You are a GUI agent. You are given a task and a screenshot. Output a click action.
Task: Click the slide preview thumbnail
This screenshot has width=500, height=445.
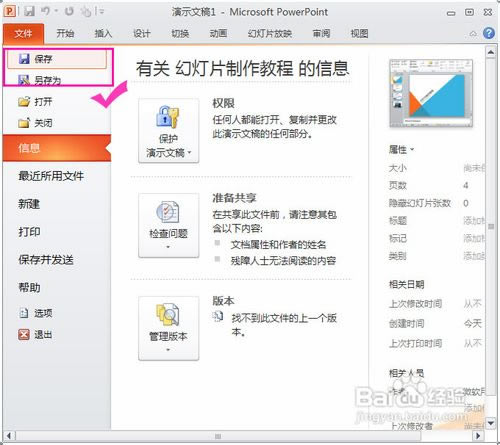[x=431, y=93]
